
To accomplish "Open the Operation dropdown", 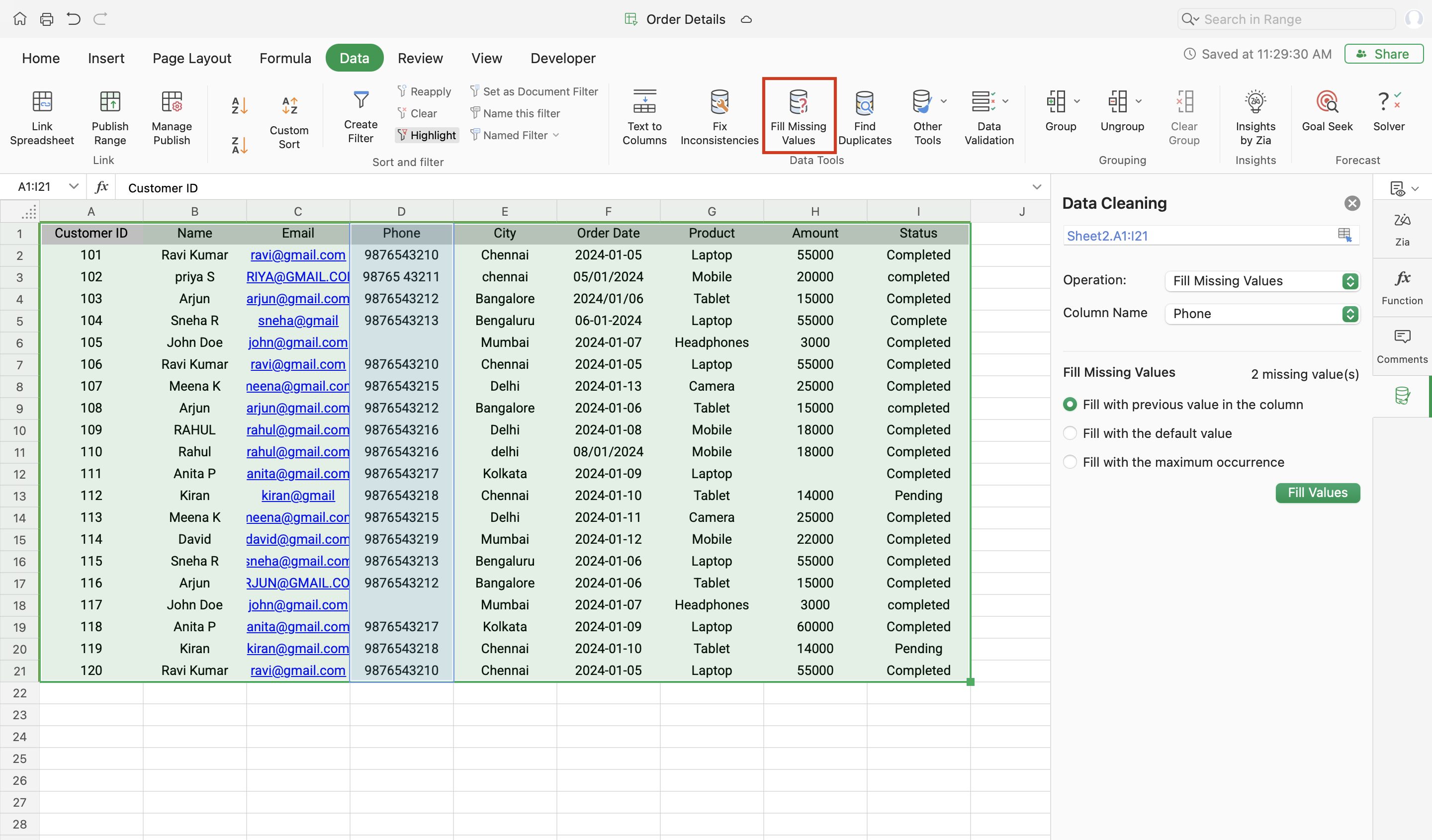I will (x=1261, y=281).
